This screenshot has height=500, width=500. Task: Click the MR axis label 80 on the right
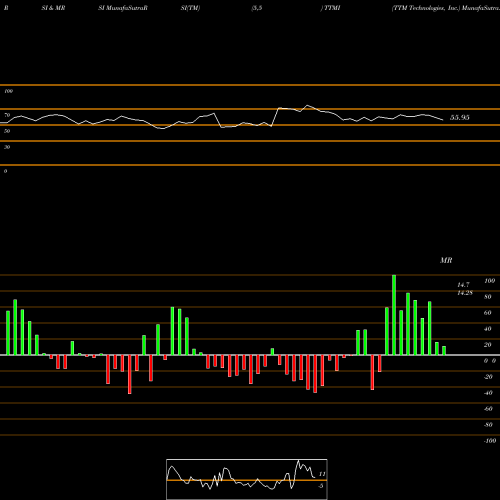[x=488, y=297]
